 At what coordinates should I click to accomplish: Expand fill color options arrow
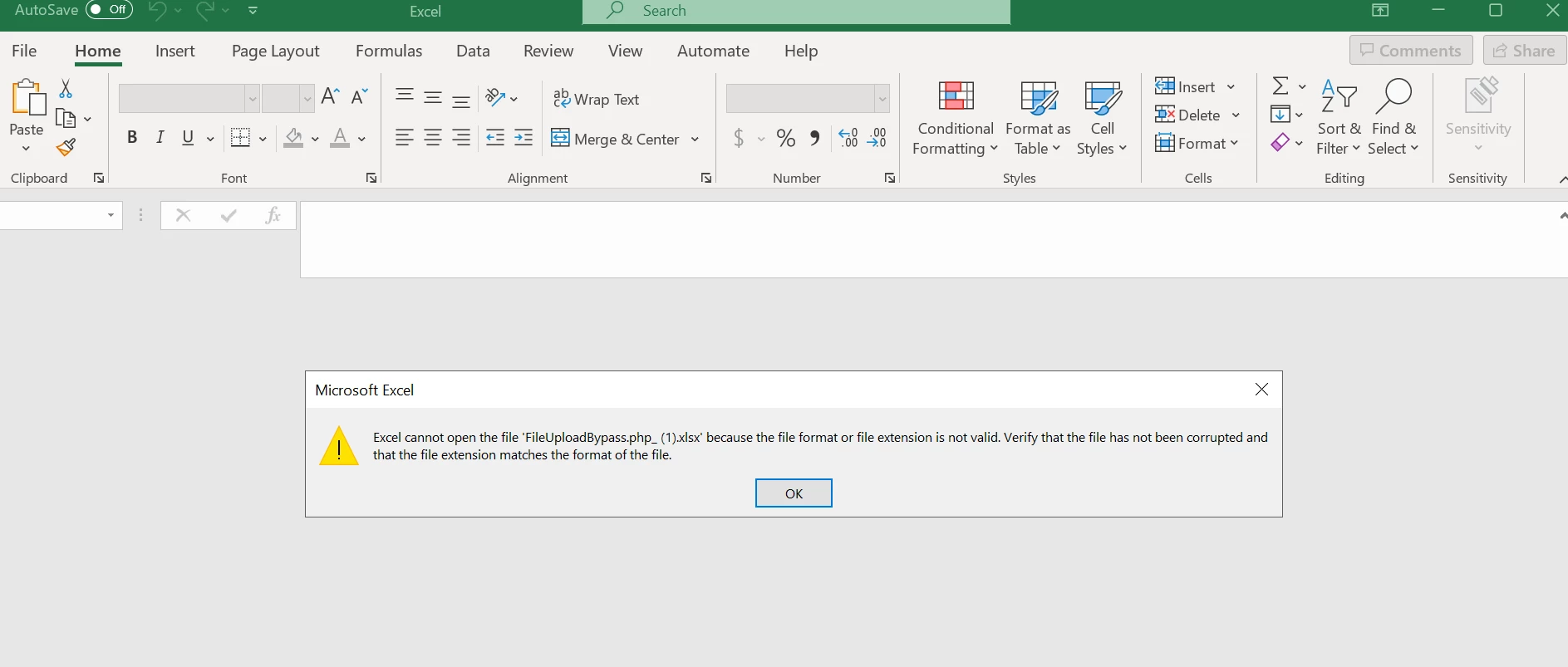point(315,139)
